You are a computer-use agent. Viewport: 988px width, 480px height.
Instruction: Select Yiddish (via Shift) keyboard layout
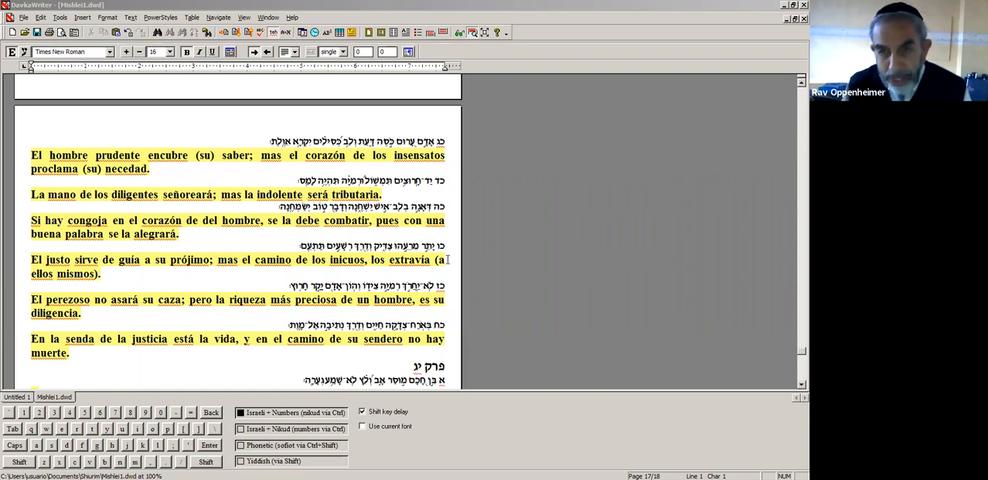pos(291,461)
